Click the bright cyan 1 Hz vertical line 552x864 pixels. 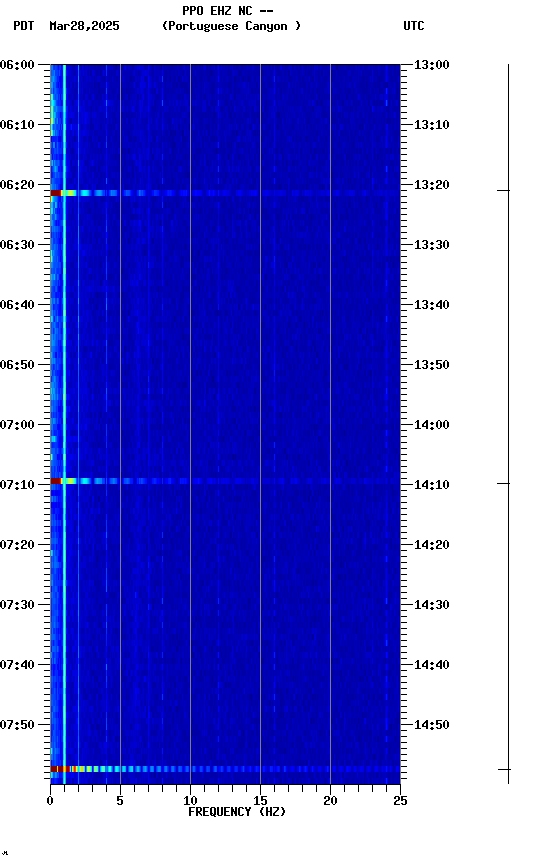point(64,424)
